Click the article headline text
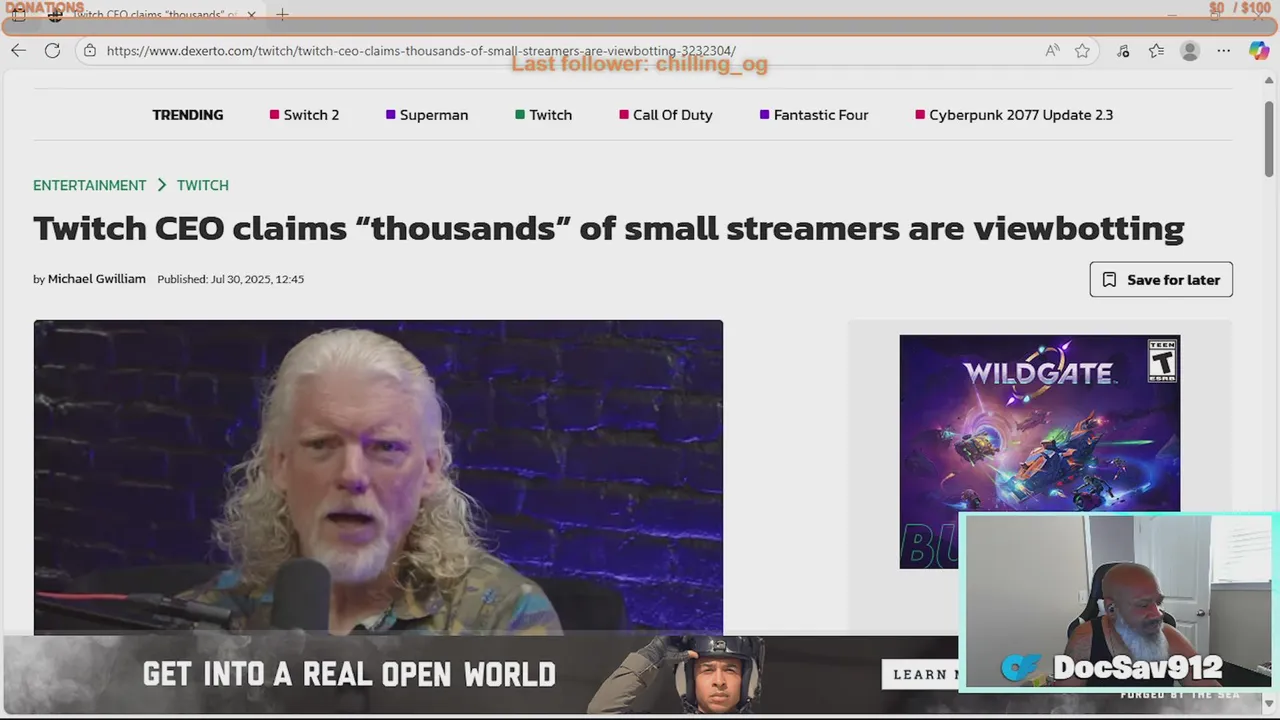 (609, 228)
